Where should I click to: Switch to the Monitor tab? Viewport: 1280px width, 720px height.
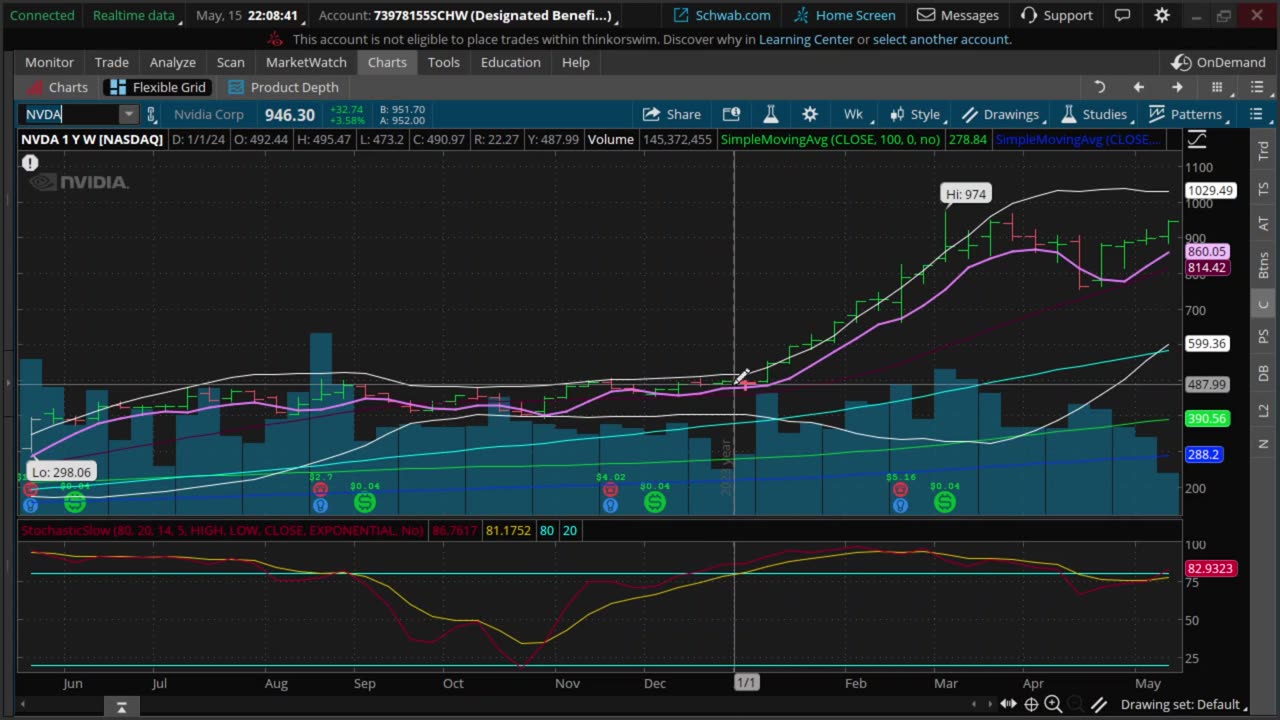49,62
